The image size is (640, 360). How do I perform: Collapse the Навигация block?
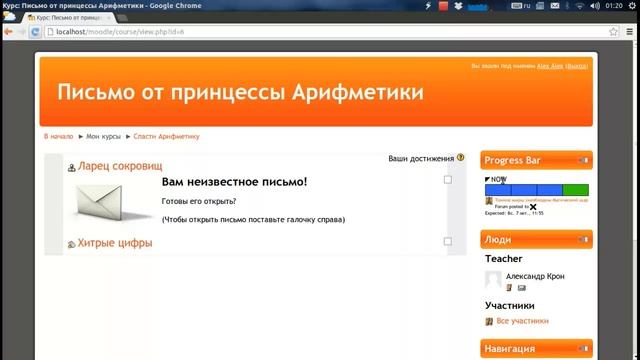point(584,349)
